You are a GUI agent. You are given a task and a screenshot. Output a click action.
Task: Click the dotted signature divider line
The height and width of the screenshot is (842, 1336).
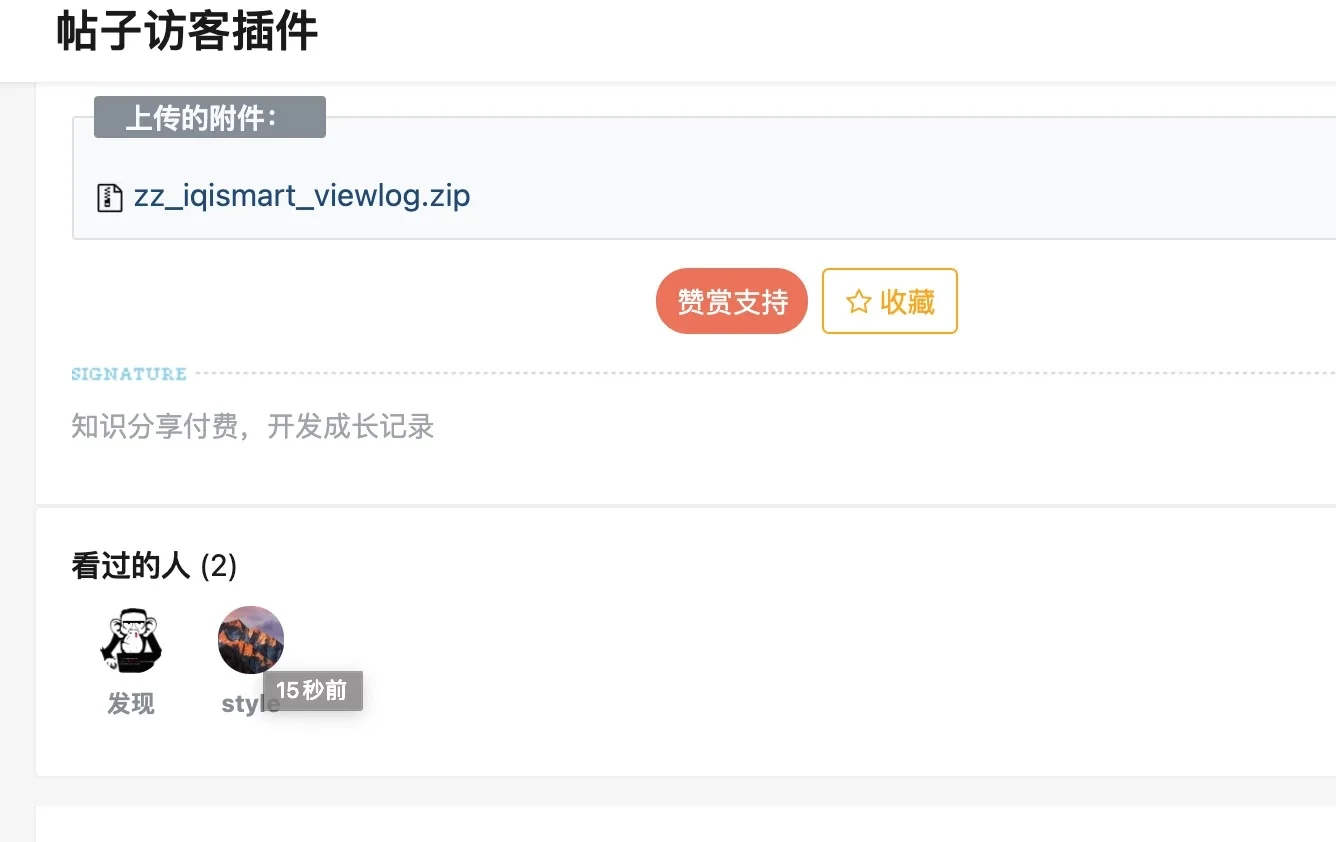click(x=765, y=373)
